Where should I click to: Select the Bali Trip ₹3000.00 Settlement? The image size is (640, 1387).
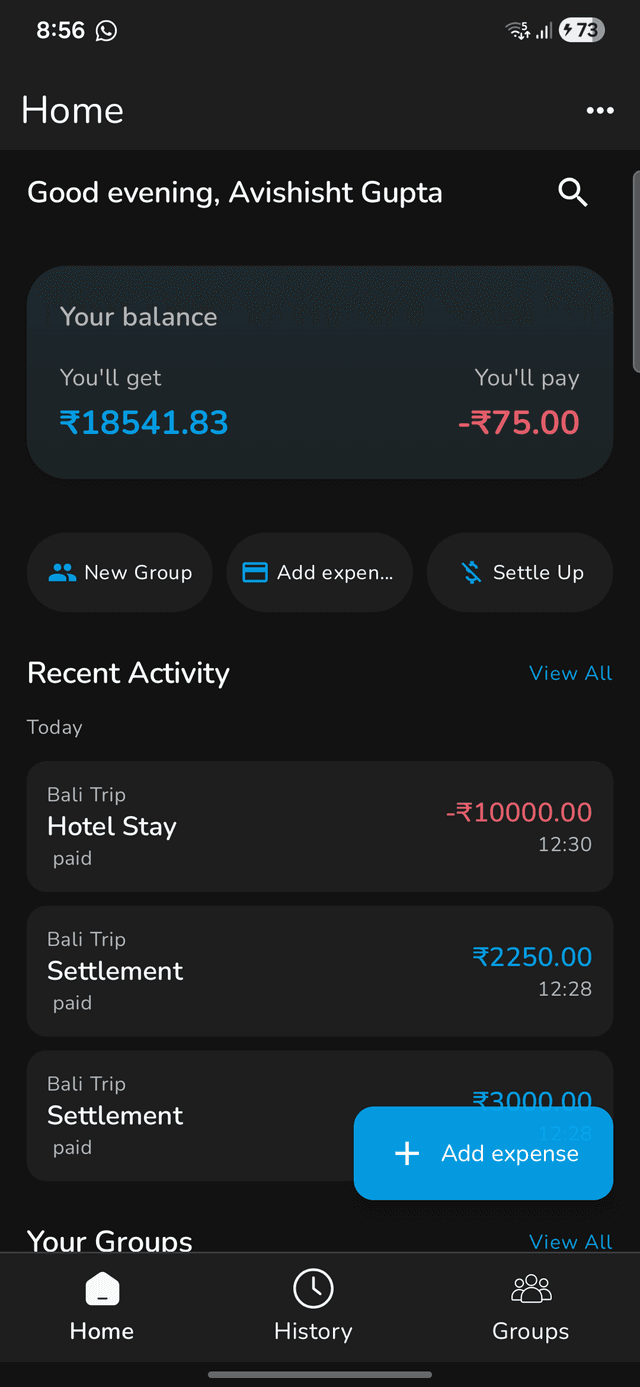tap(200, 1115)
